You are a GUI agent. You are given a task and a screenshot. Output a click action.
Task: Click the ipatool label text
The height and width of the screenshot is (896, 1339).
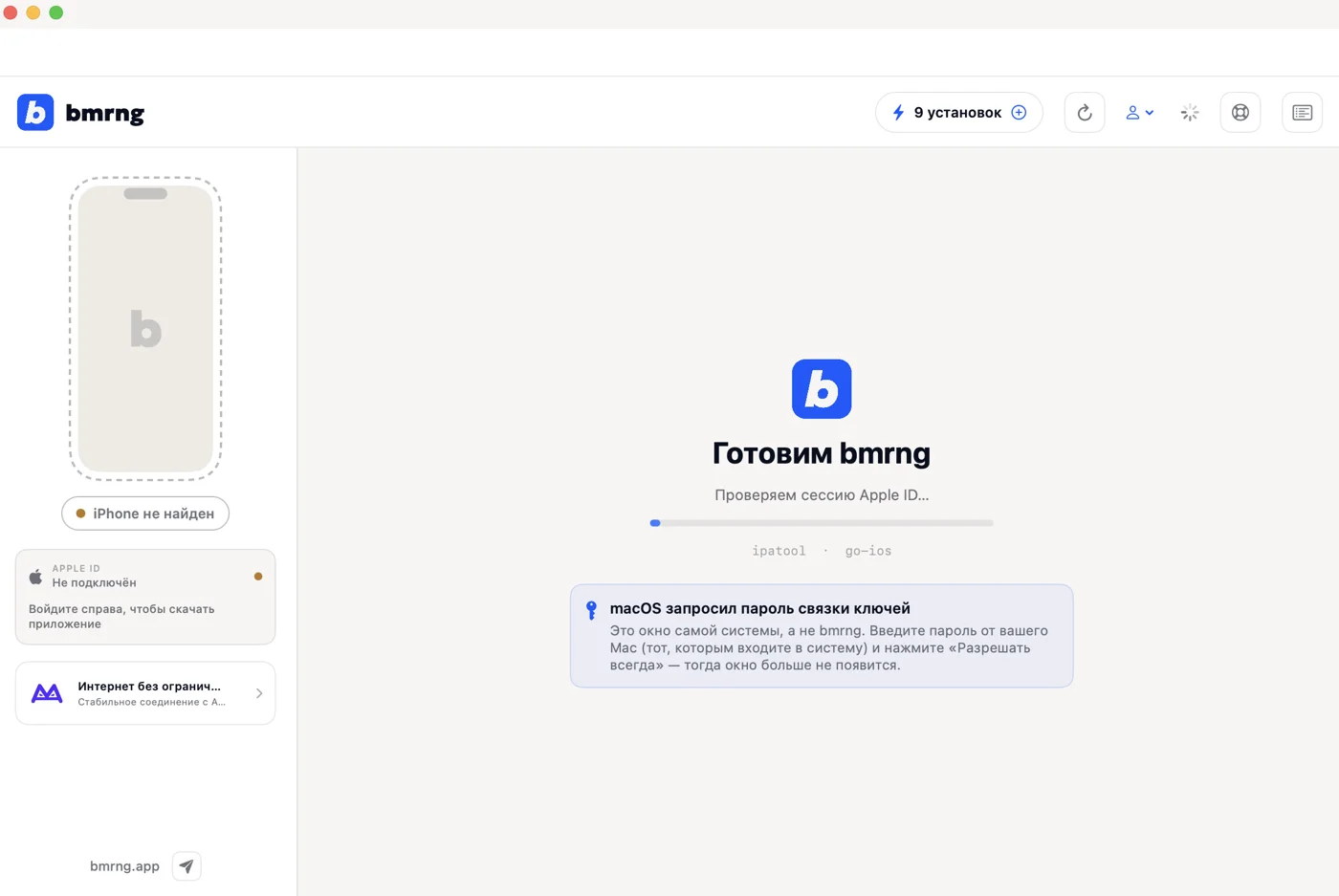779,551
